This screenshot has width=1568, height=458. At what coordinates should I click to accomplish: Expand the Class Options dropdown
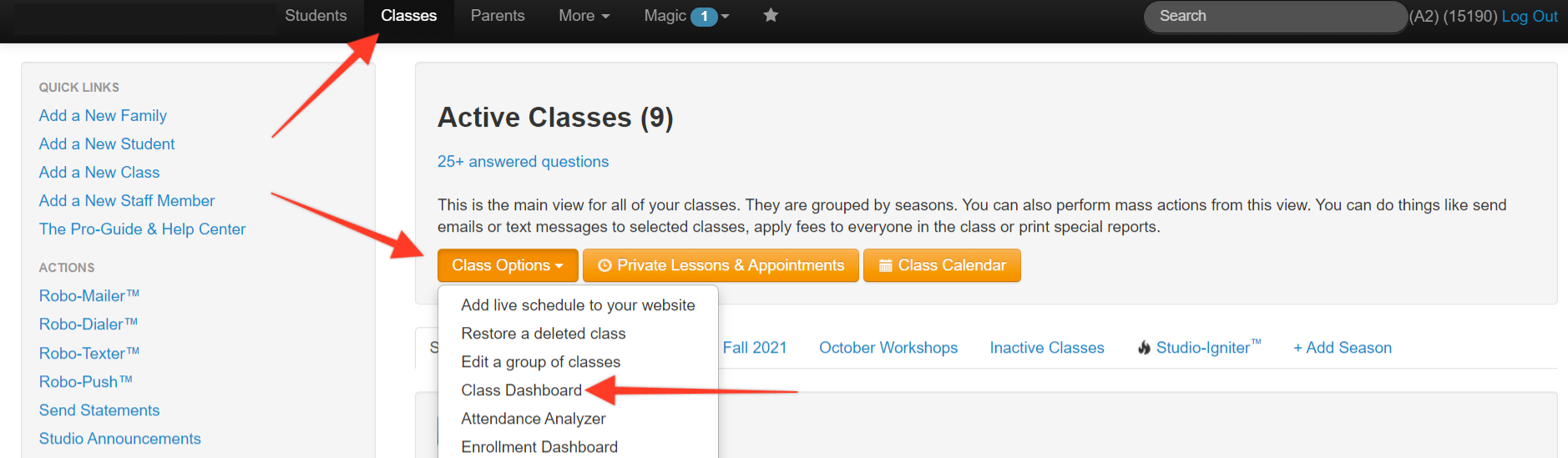click(x=508, y=265)
